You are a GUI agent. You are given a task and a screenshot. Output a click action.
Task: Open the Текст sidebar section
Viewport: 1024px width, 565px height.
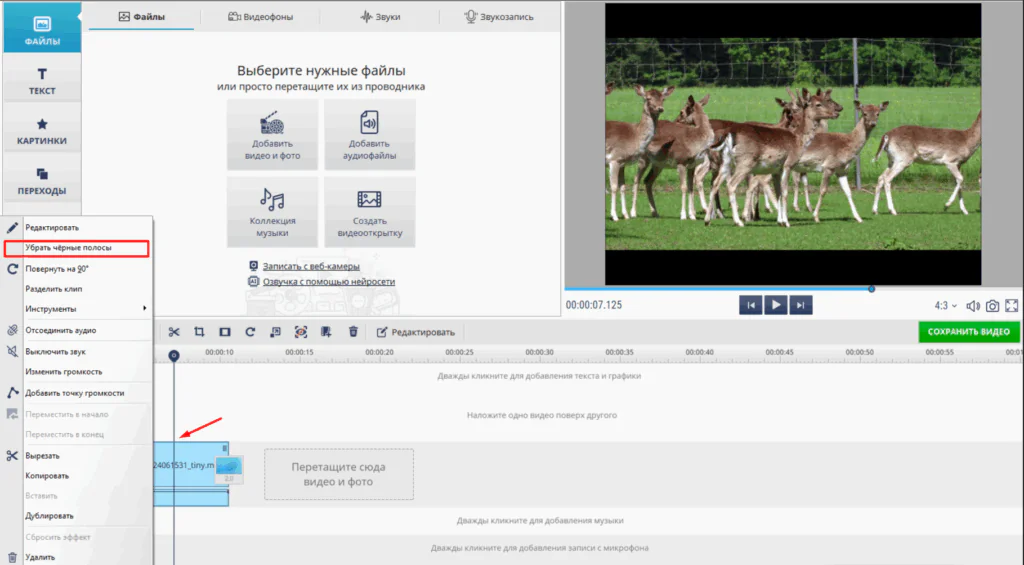42,81
